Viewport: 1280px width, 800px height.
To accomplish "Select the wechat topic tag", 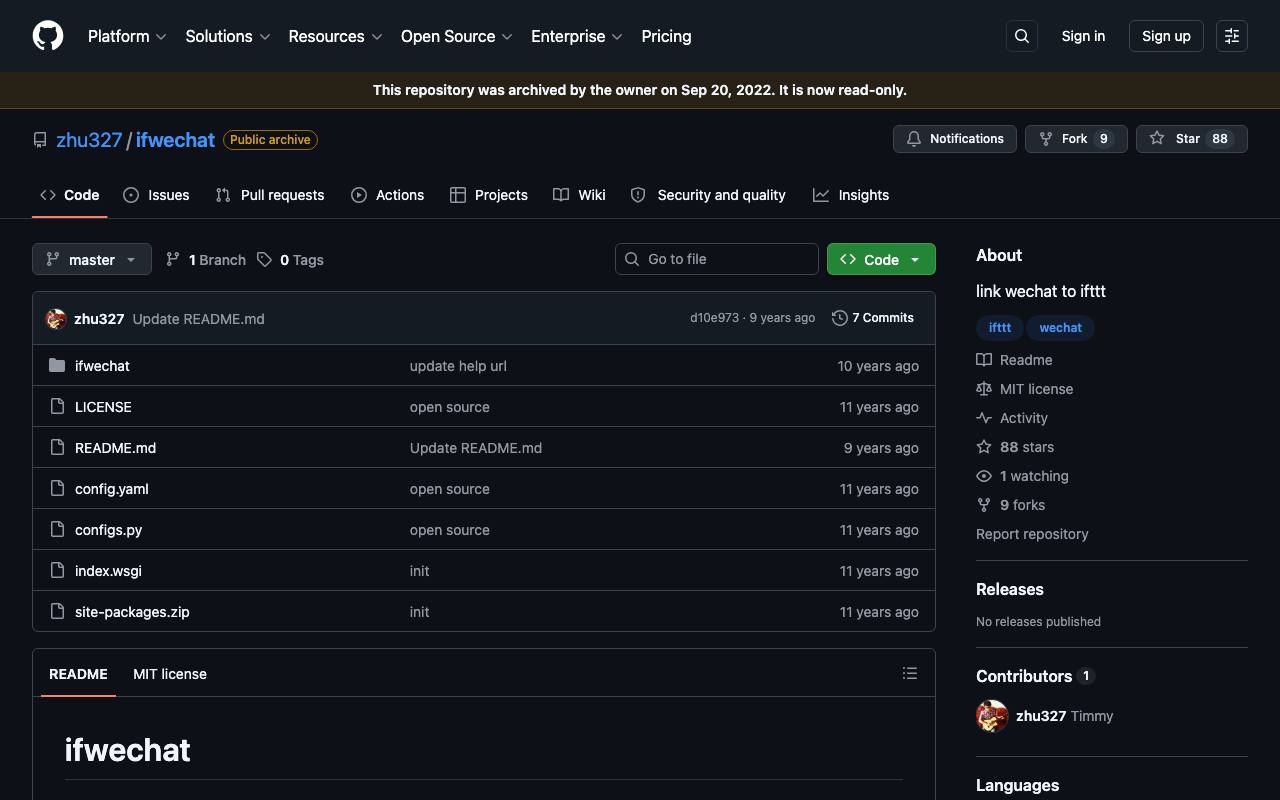I will tap(1060, 328).
